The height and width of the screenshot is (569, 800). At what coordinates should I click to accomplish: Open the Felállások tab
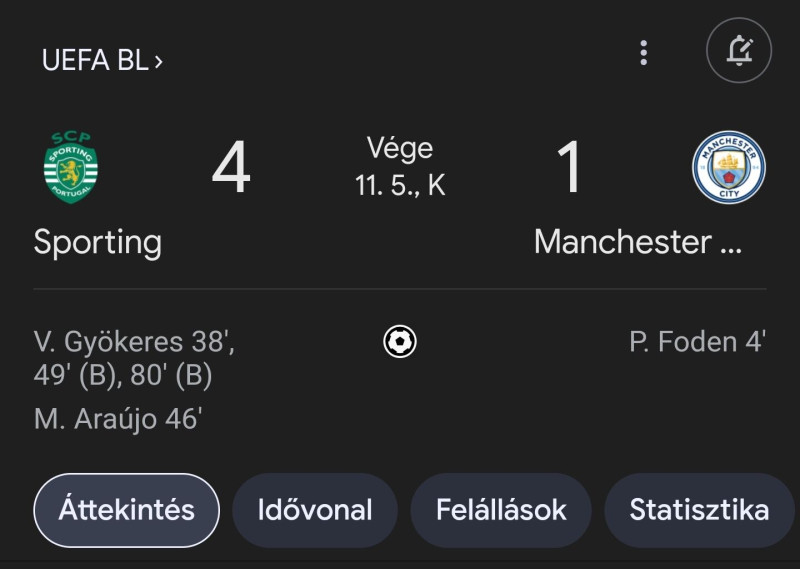[x=501, y=510]
